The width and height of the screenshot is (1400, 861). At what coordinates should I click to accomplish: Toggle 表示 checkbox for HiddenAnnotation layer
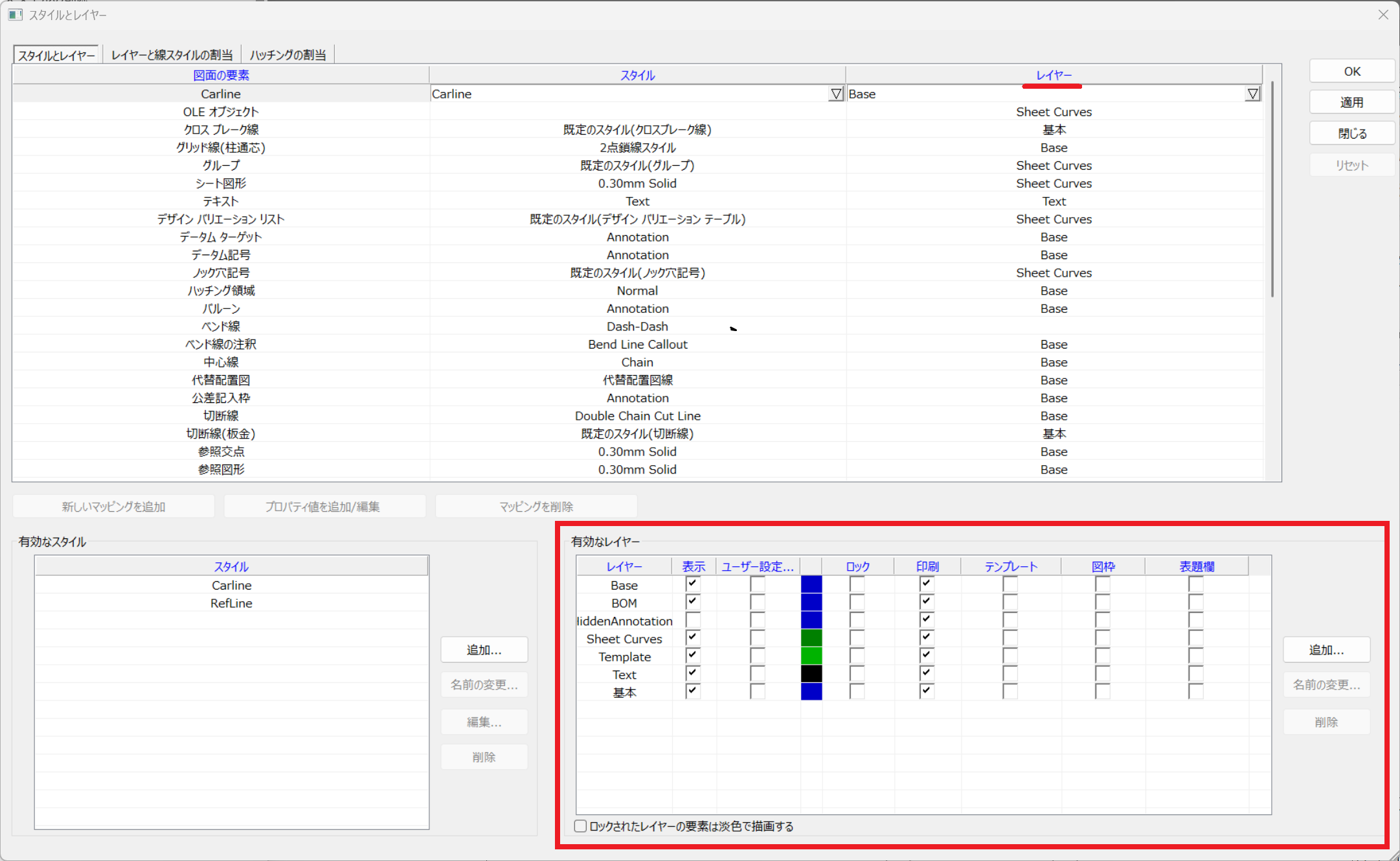coord(692,620)
